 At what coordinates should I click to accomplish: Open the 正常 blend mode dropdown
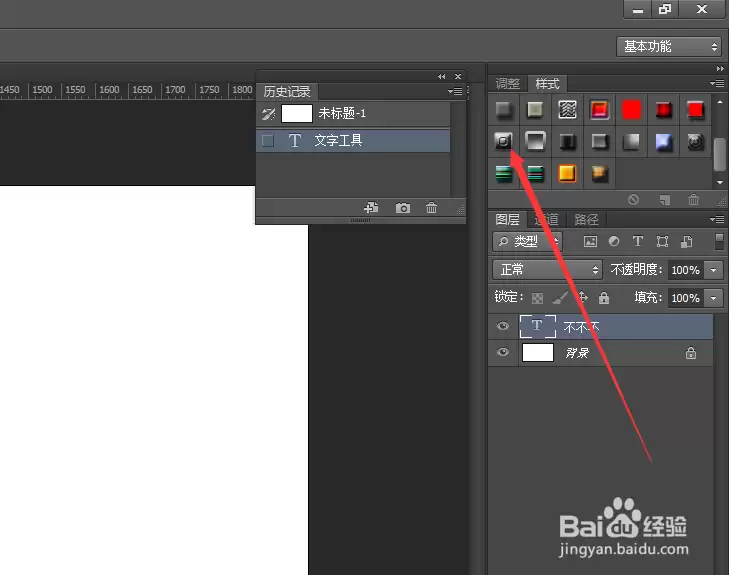(547, 270)
